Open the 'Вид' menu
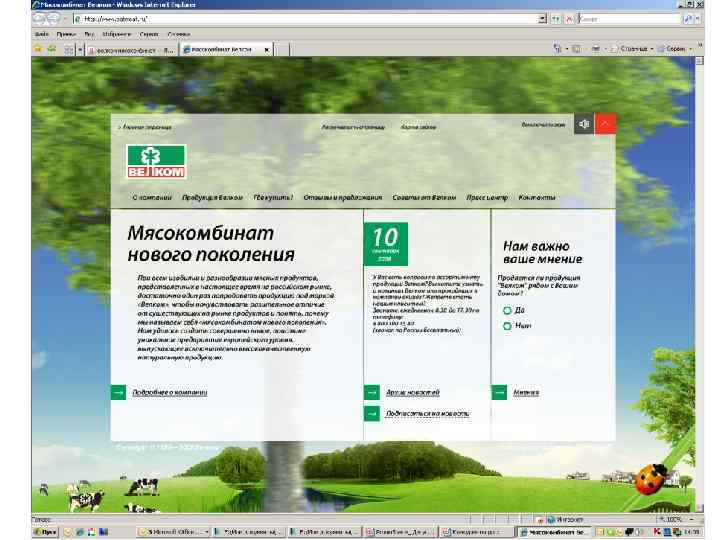The image size is (720, 540). pyautogui.click(x=89, y=34)
